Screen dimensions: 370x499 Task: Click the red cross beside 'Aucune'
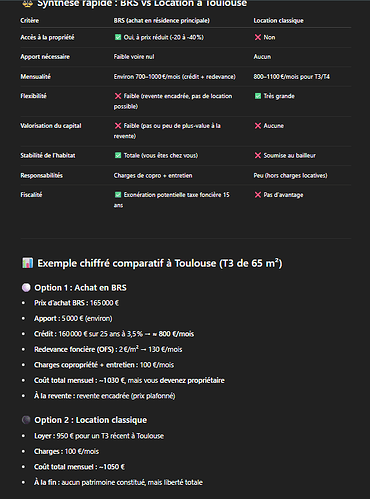(258, 126)
